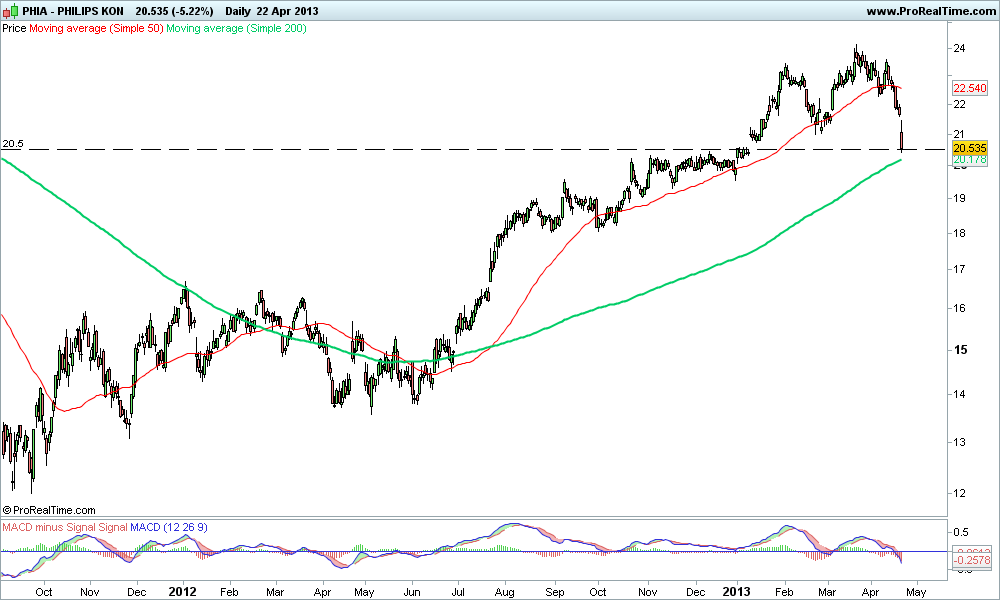The height and width of the screenshot is (600, 1000).
Task: Click the 'Daily' timeframe label
Action: tap(238, 11)
